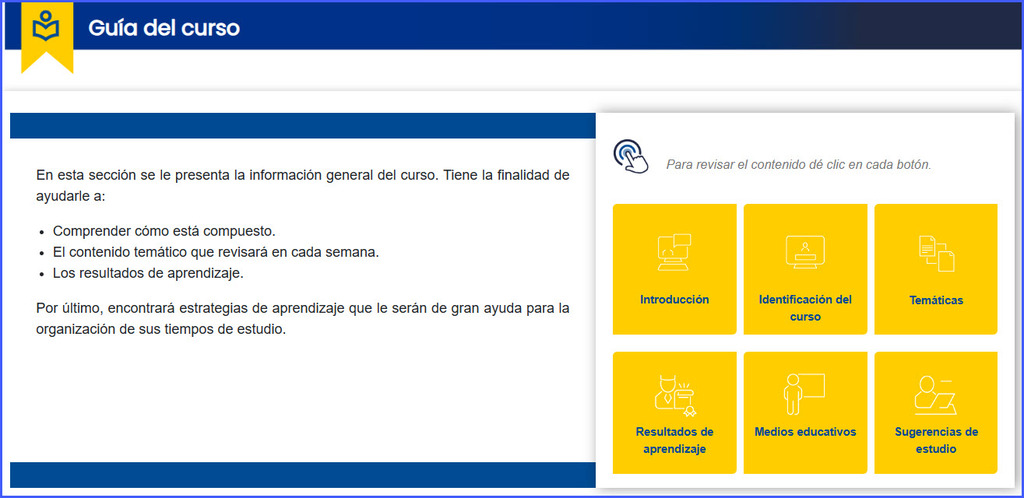
Task: Click the documents icon above Temáticas
Action: pyautogui.click(x=936, y=254)
